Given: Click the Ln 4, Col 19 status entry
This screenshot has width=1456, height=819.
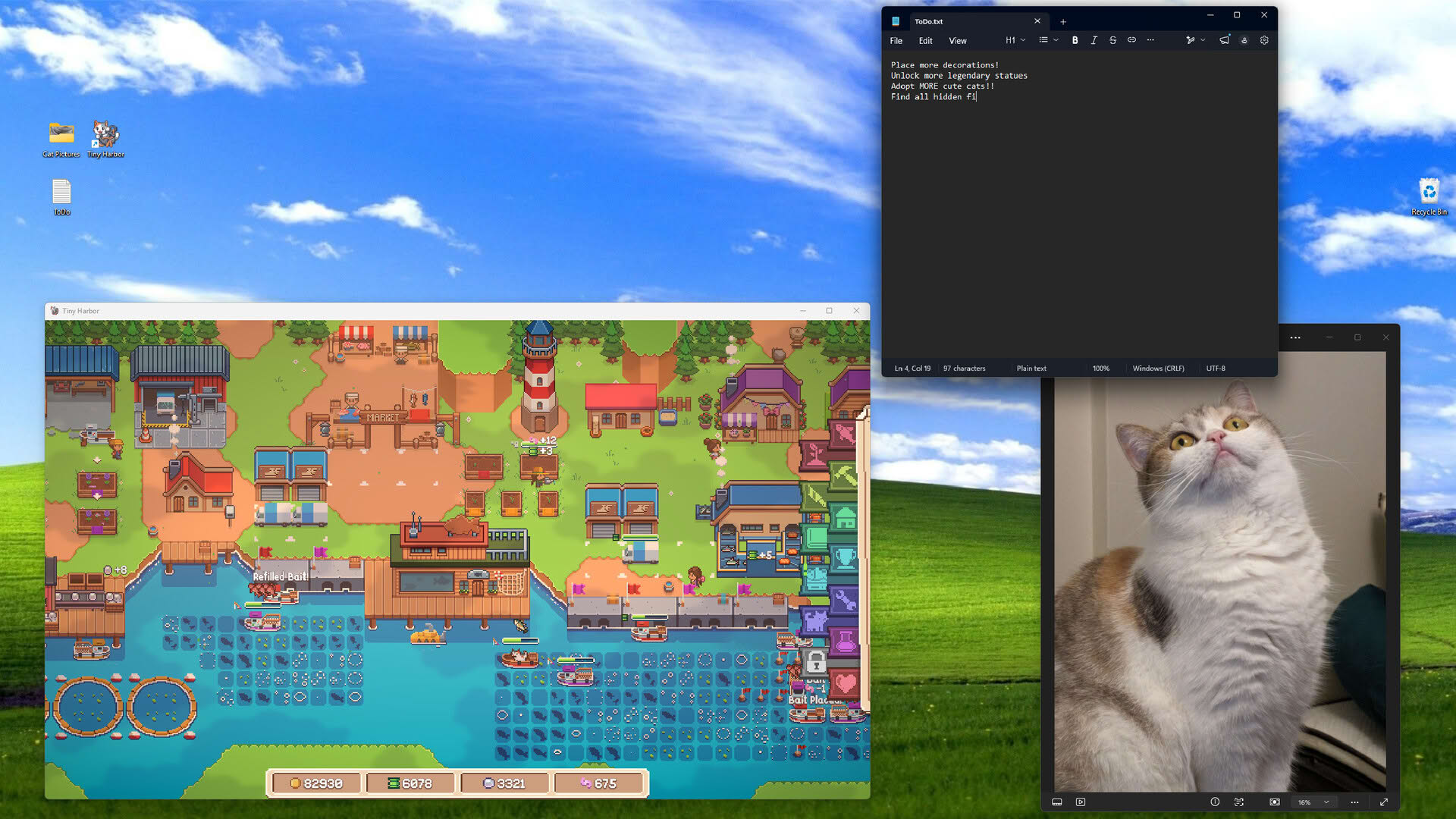Looking at the screenshot, I should (912, 369).
